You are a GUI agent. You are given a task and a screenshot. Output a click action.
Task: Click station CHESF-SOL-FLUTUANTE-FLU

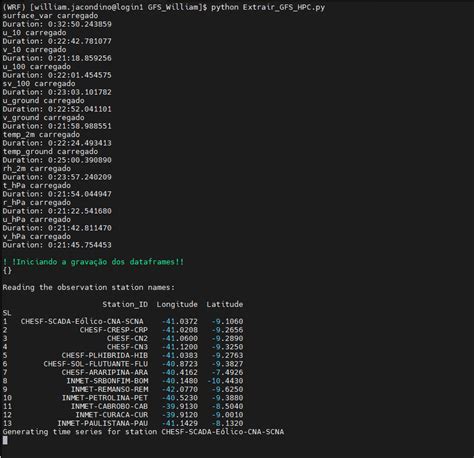tap(96, 364)
